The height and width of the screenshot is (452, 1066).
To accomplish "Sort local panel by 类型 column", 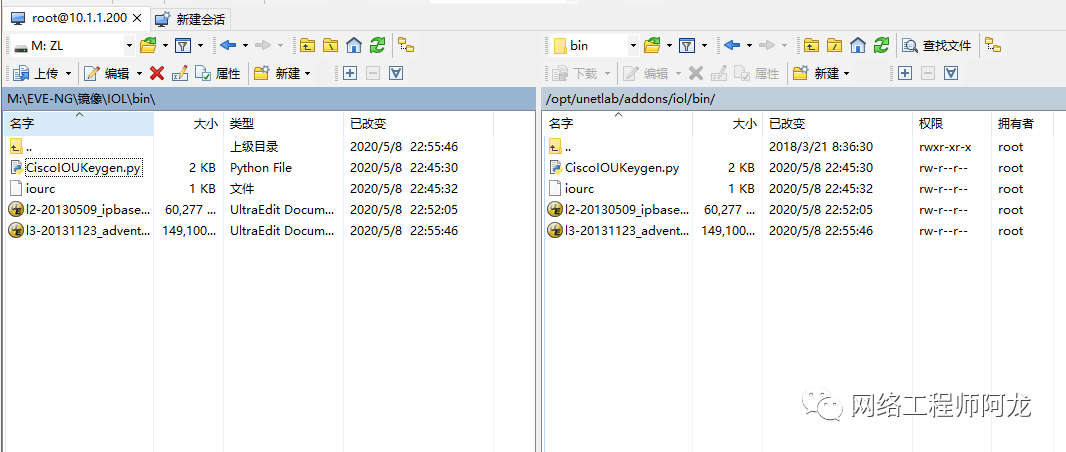I will pos(283,124).
